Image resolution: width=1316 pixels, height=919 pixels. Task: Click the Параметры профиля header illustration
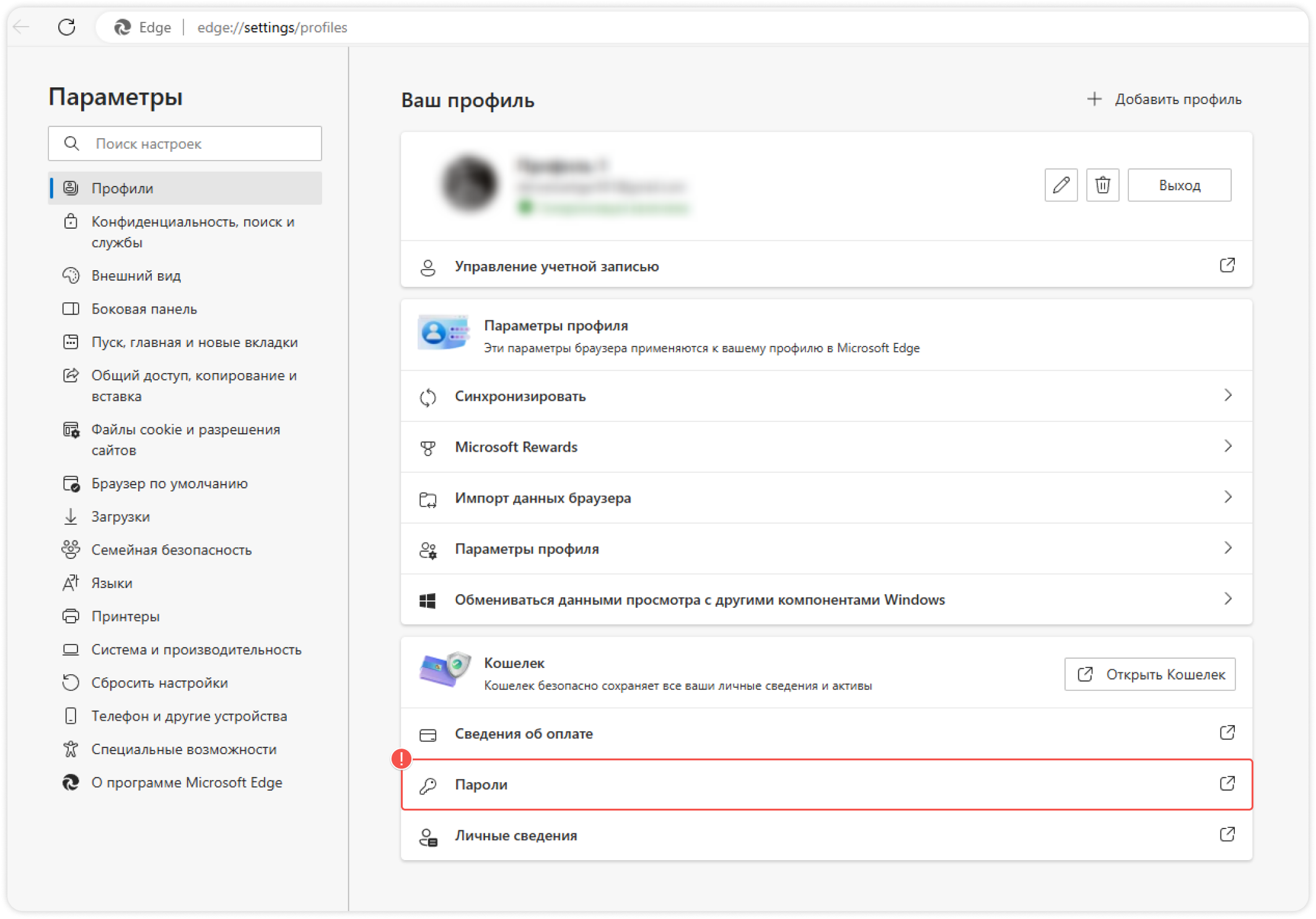coord(443,333)
